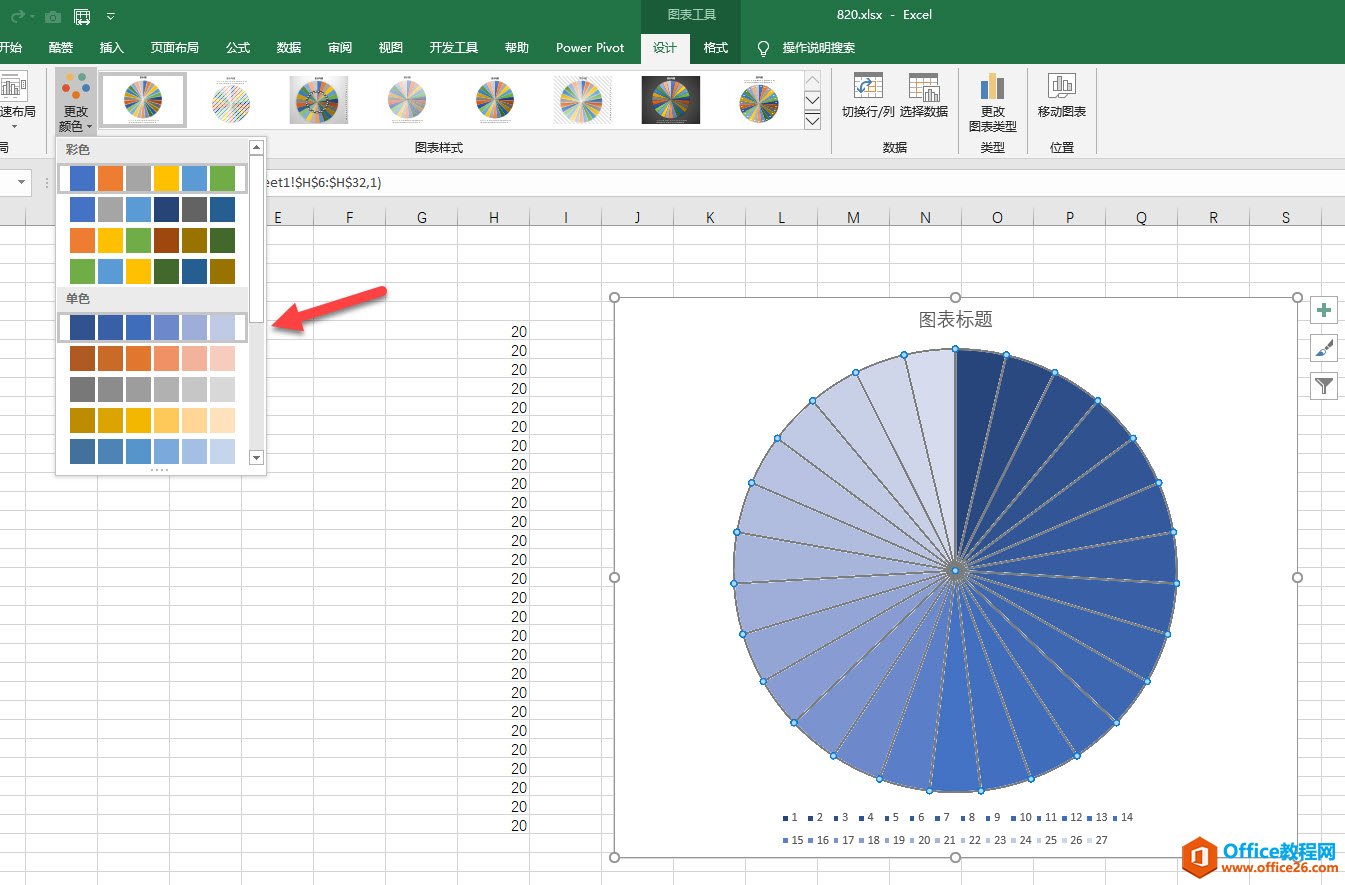
Task: Open the Formulas (公式) tab
Action: tap(238, 48)
